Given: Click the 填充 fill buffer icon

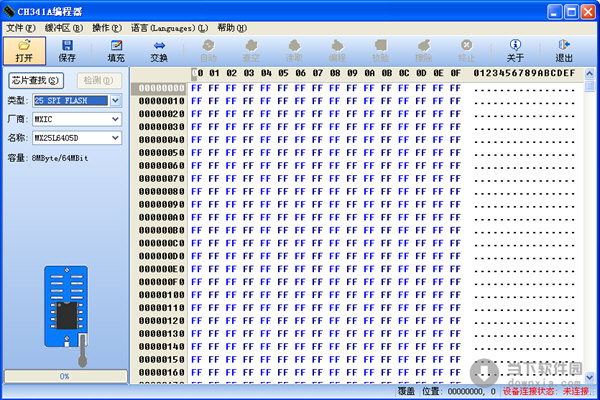Looking at the screenshot, I should pos(116,51).
